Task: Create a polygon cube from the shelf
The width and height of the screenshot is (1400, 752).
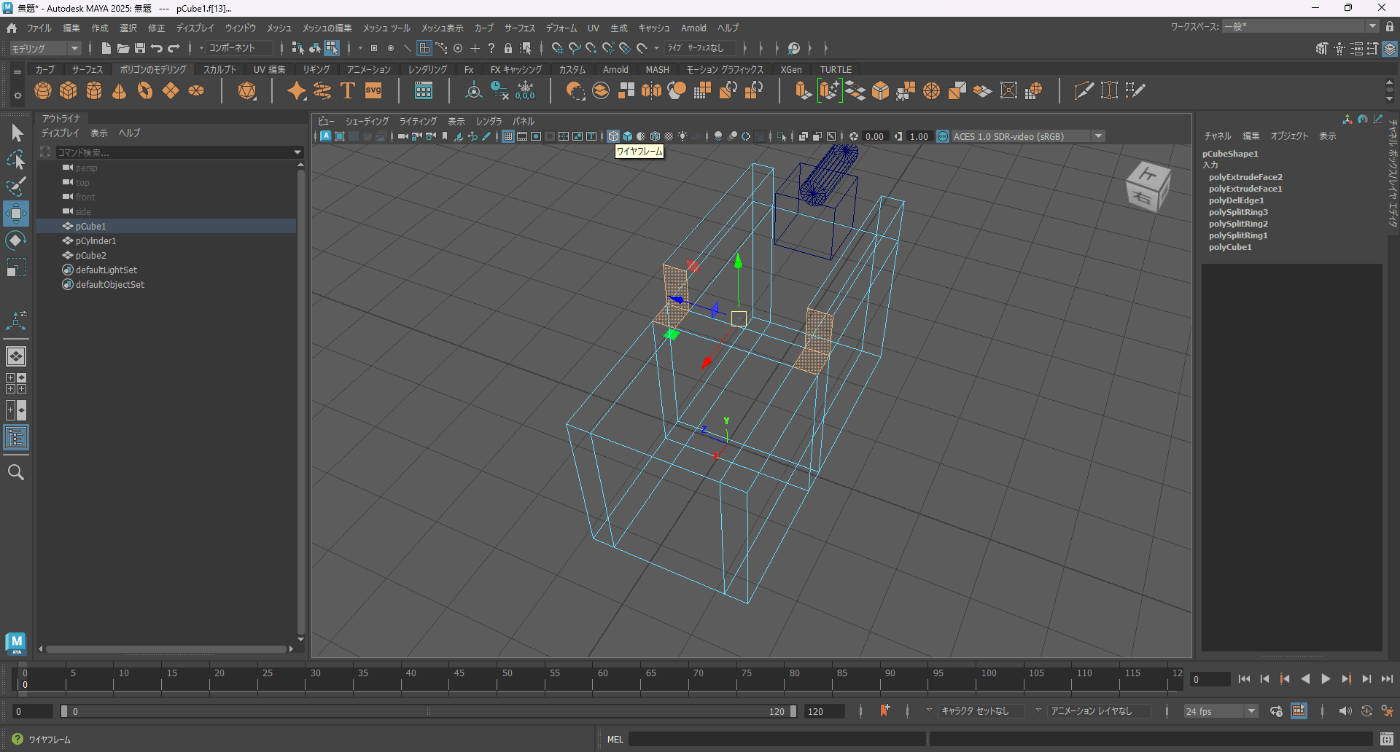Action: tap(68, 91)
